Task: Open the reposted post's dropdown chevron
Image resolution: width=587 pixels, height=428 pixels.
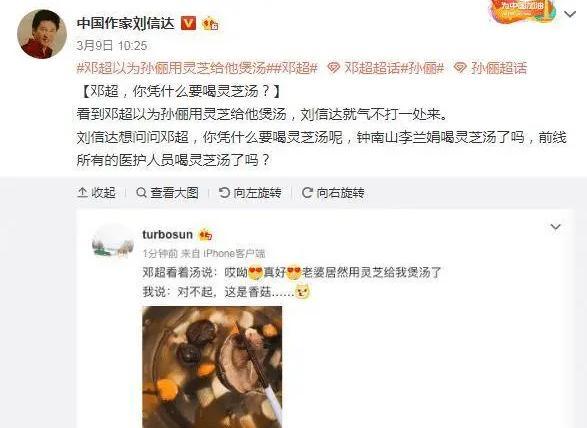Action: coord(556,227)
